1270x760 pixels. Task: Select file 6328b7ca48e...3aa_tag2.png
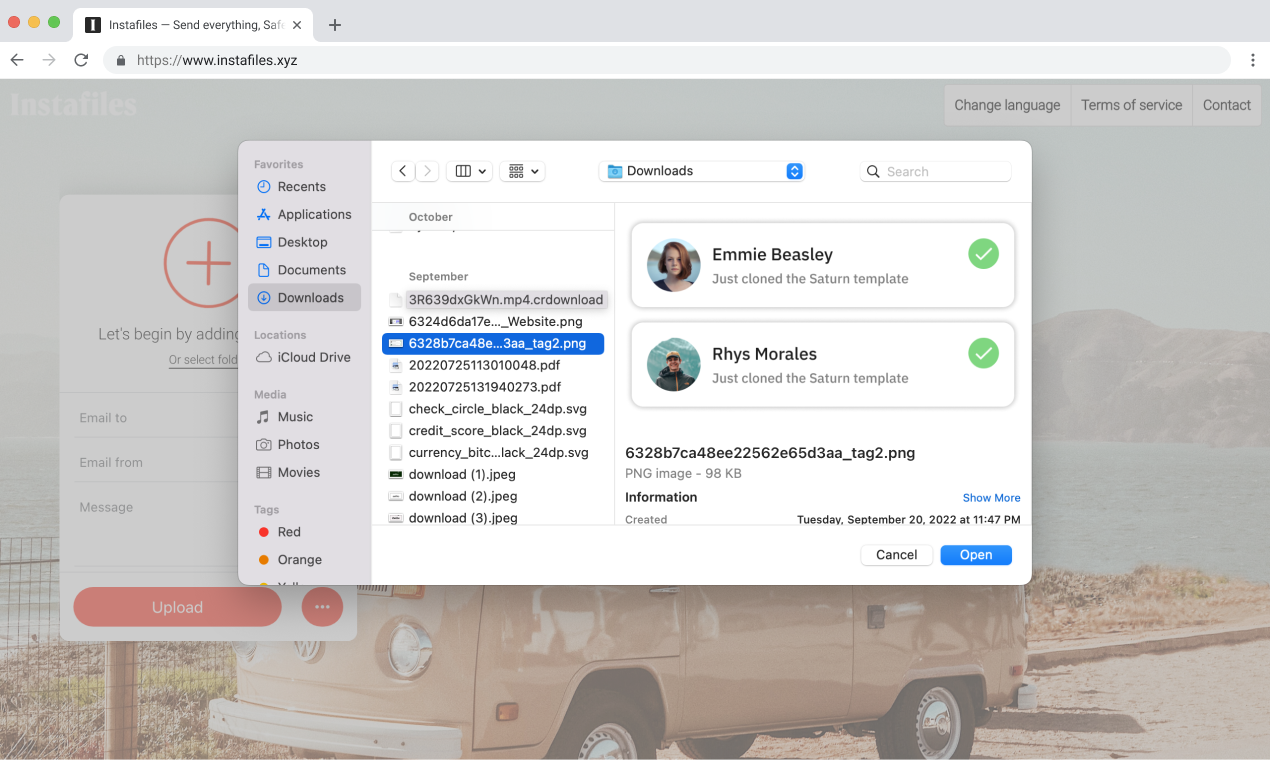click(493, 343)
